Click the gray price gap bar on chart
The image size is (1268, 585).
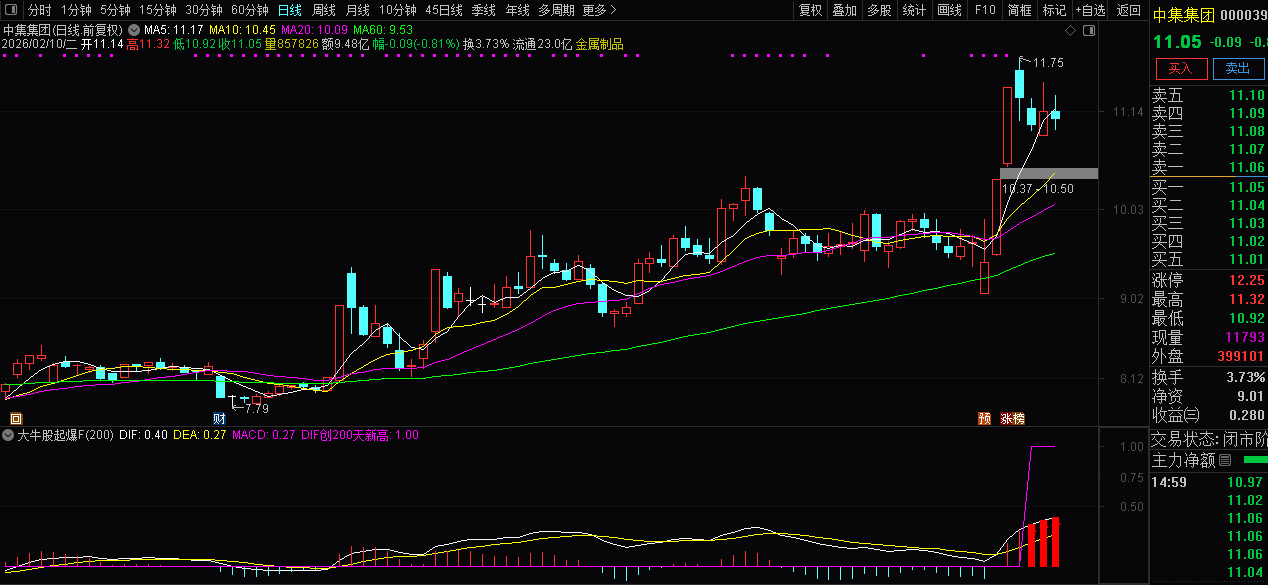(1048, 173)
